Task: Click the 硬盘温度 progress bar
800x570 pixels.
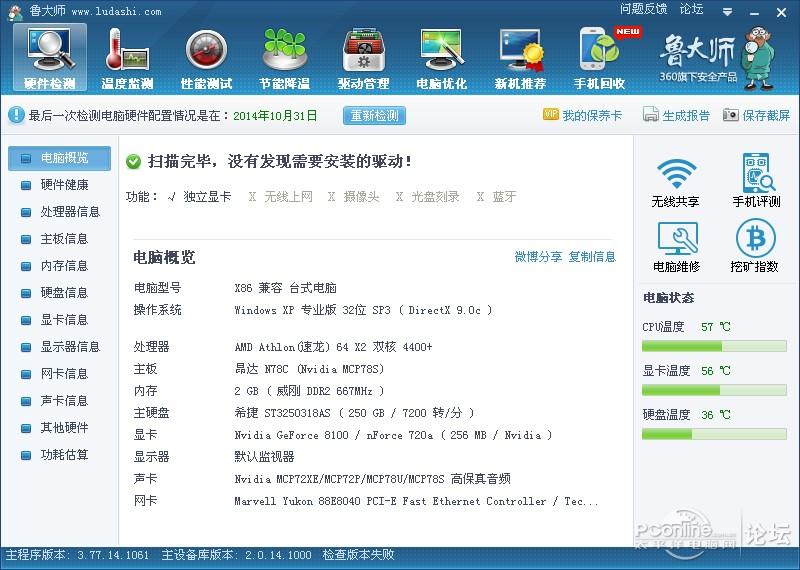Action: [714, 435]
